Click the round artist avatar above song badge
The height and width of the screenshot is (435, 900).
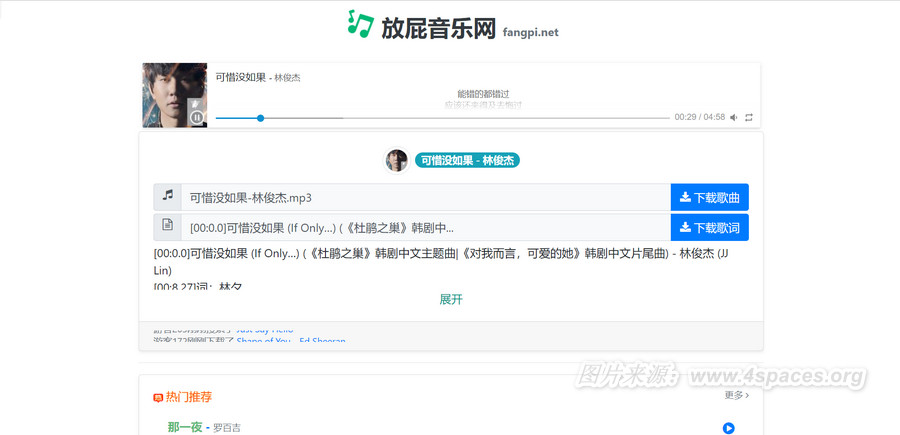click(x=397, y=160)
